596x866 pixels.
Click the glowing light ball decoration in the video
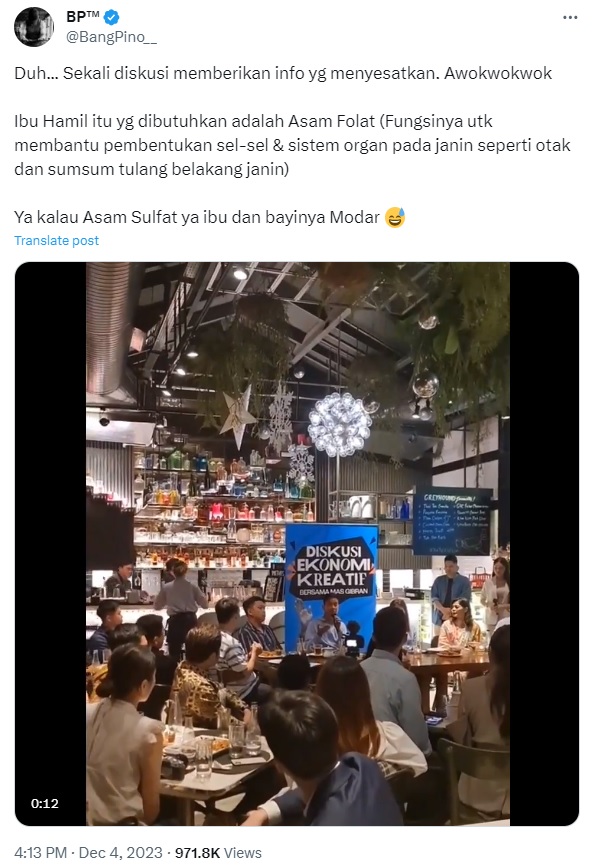340,424
